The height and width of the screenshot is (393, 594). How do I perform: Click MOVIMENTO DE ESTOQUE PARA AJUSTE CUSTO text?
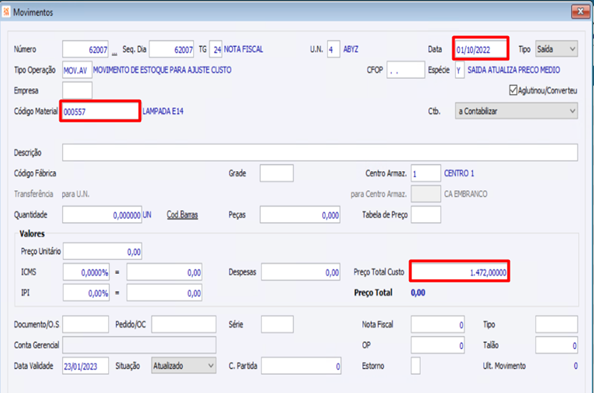tap(162, 70)
